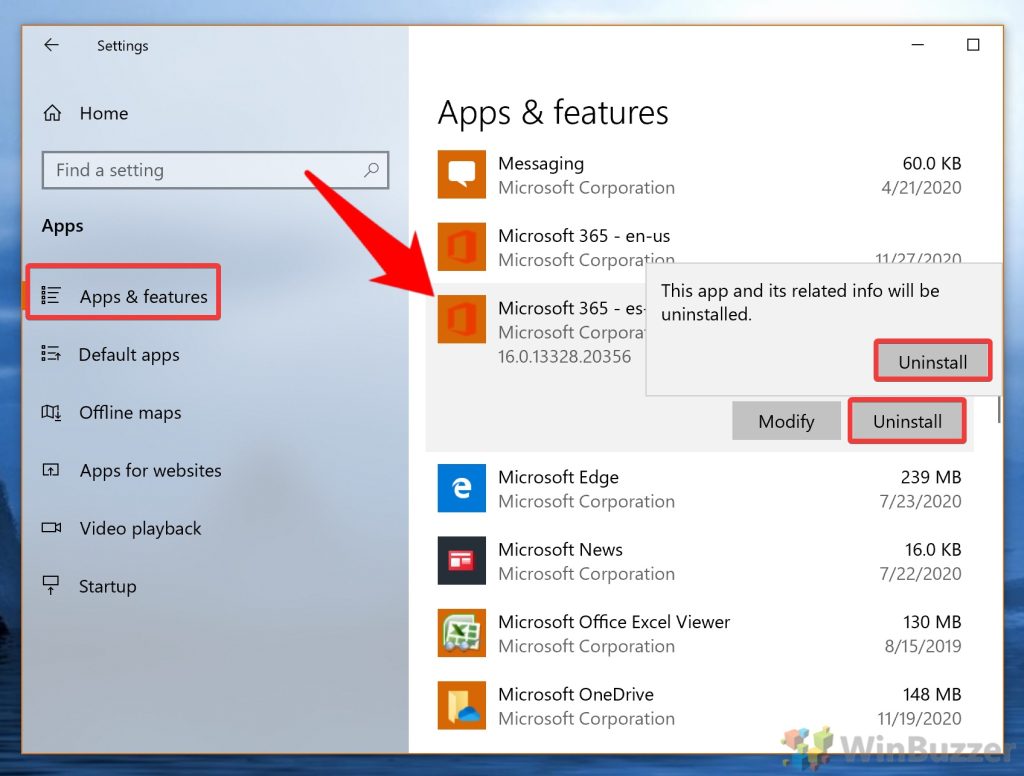1024x776 pixels.
Task: Click the Offline maps icon
Action: point(51,412)
